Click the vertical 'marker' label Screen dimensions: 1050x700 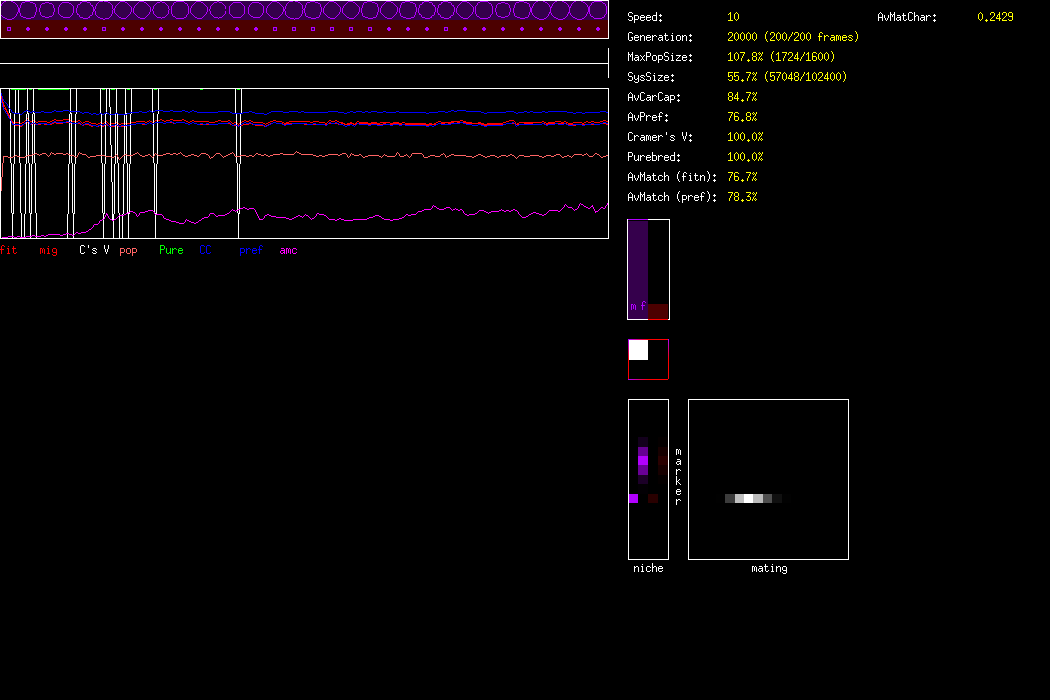click(678, 476)
